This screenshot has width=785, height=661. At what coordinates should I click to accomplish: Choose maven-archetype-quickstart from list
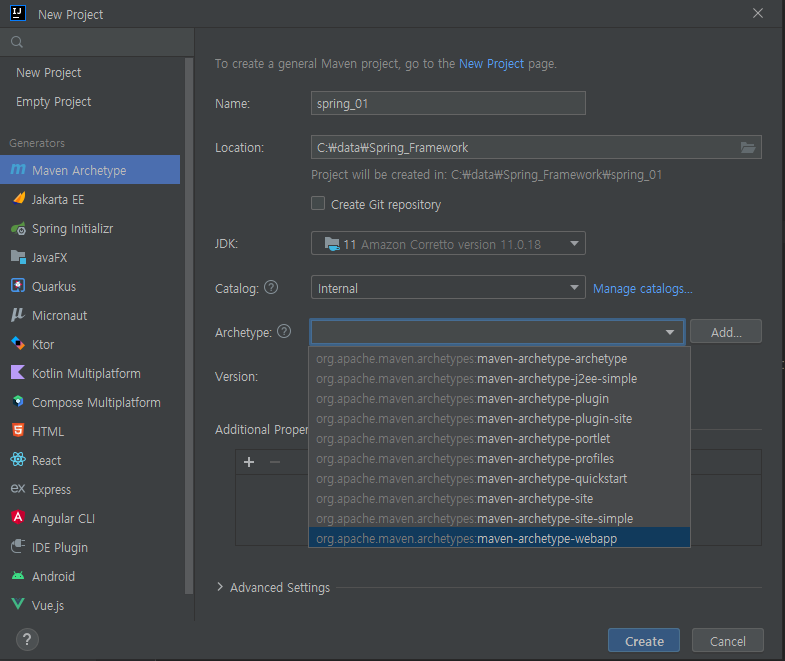point(499,479)
